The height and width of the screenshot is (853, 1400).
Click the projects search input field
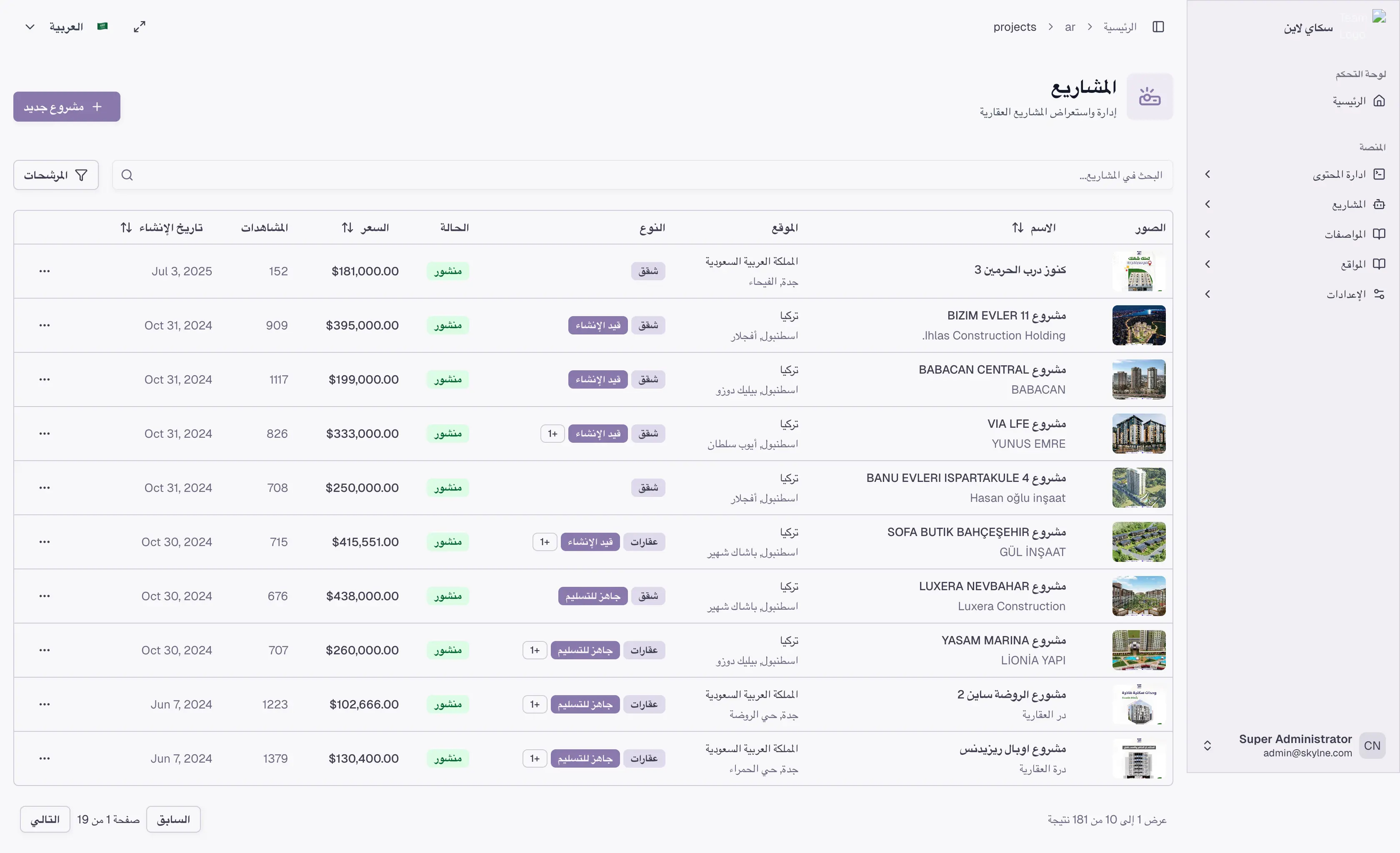point(642,175)
